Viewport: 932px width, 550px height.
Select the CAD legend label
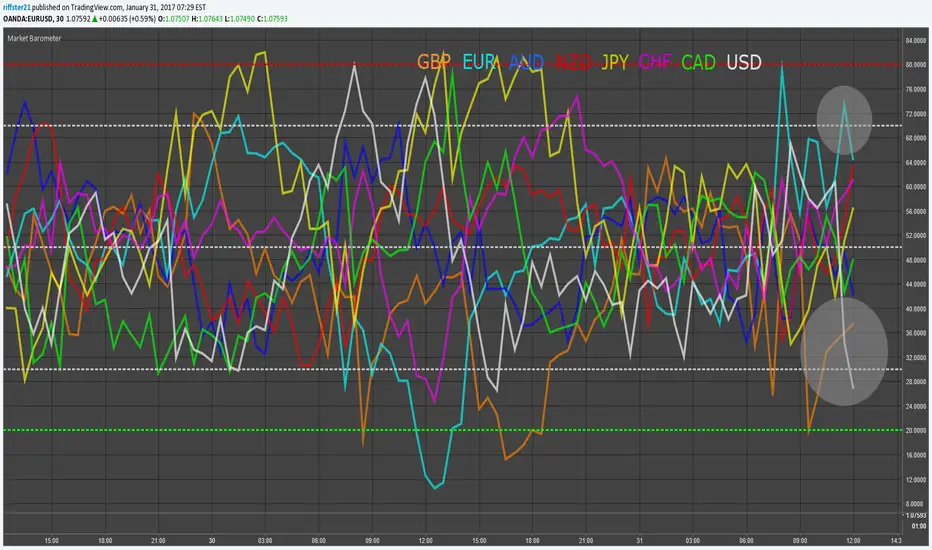point(698,62)
